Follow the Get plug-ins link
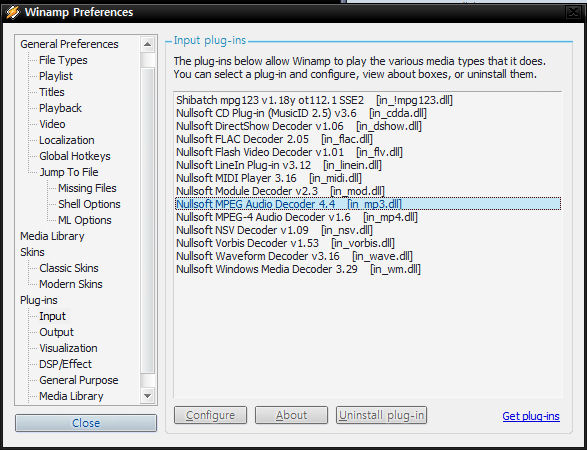Viewport: 587px width, 450px height. pos(531,416)
